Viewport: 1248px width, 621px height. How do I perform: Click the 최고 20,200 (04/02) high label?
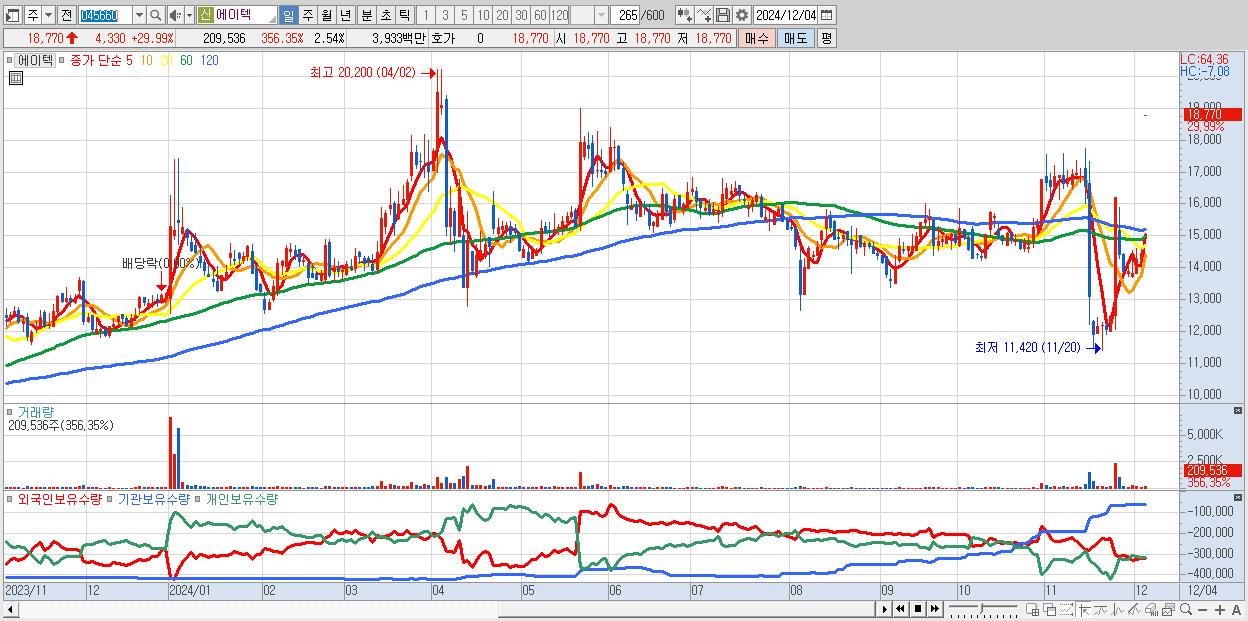pyautogui.click(x=362, y=73)
